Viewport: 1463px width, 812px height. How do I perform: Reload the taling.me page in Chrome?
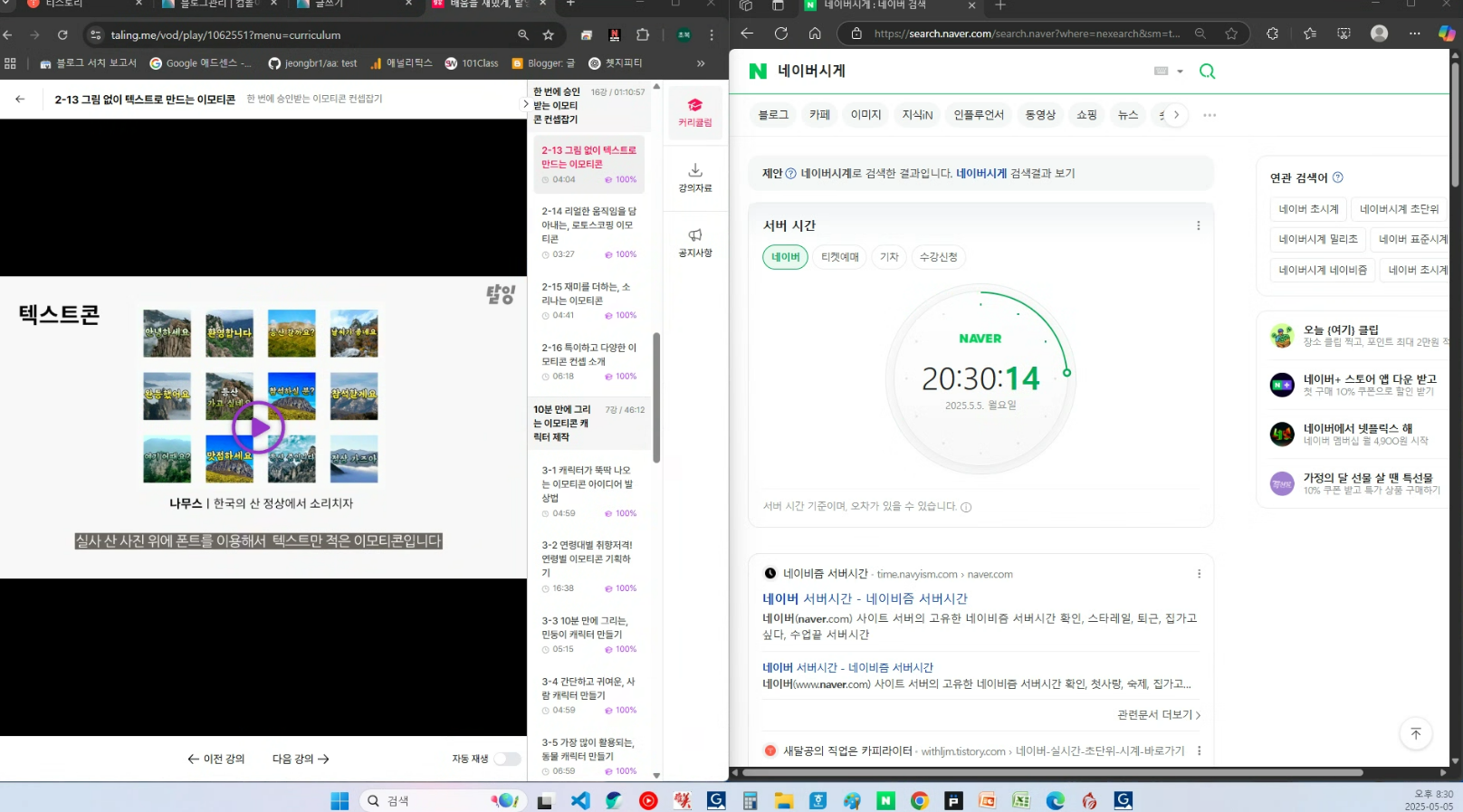(62, 34)
